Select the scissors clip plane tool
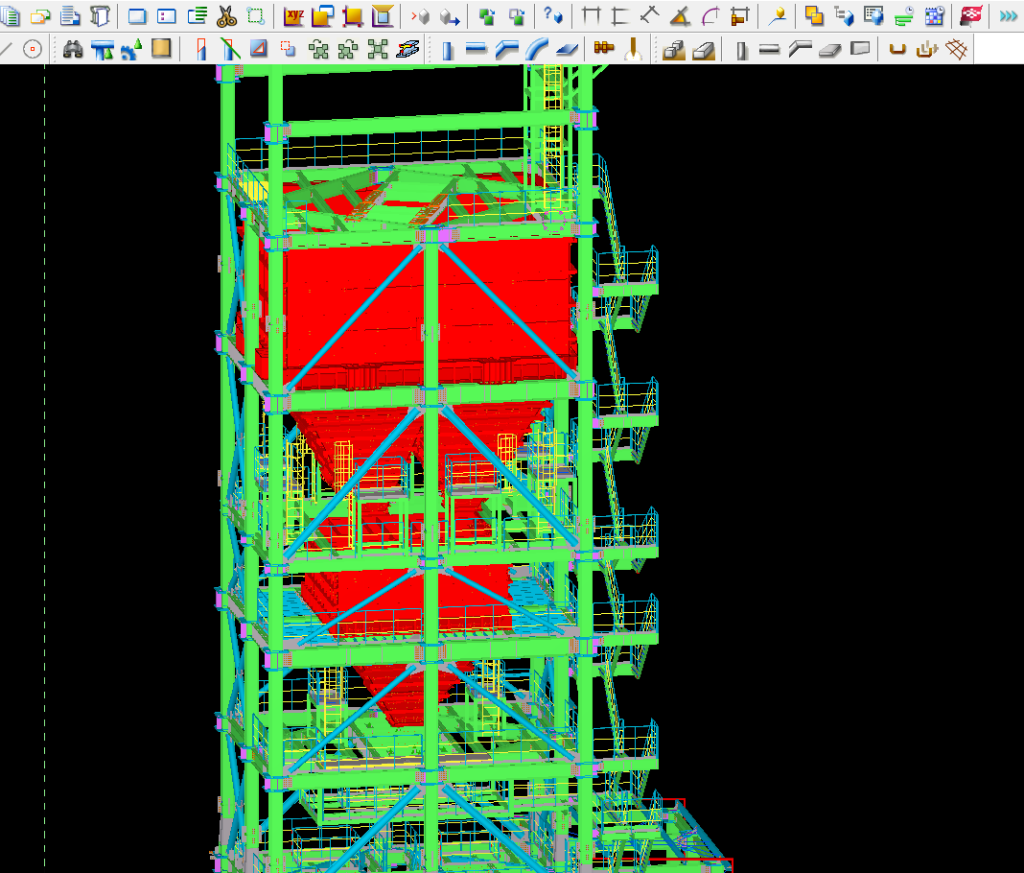This screenshot has width=1024, height=873. pyautogui.click(x=227, y=16)
